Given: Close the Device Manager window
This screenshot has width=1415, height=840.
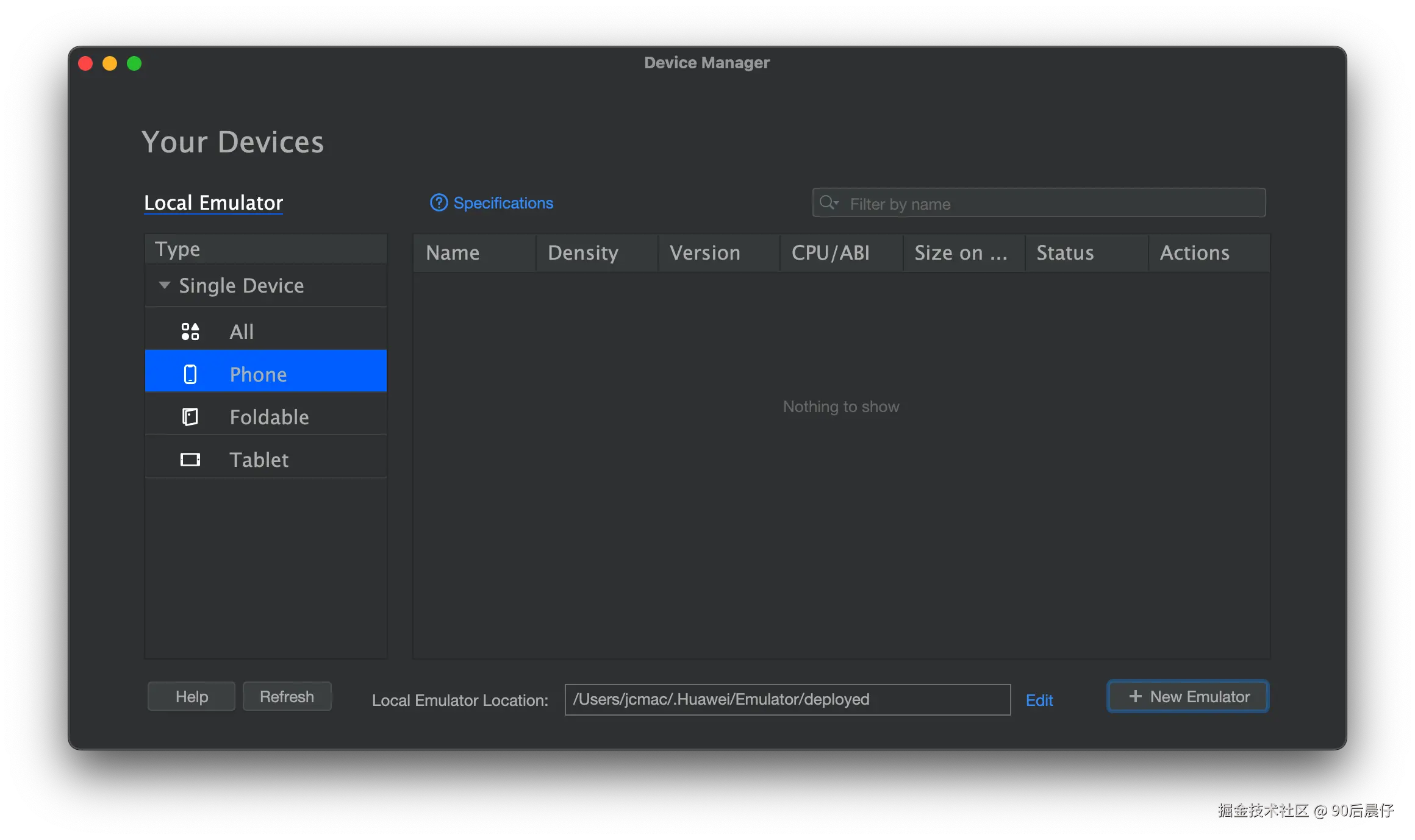Looking at the screenshot, I should [85, 63].
